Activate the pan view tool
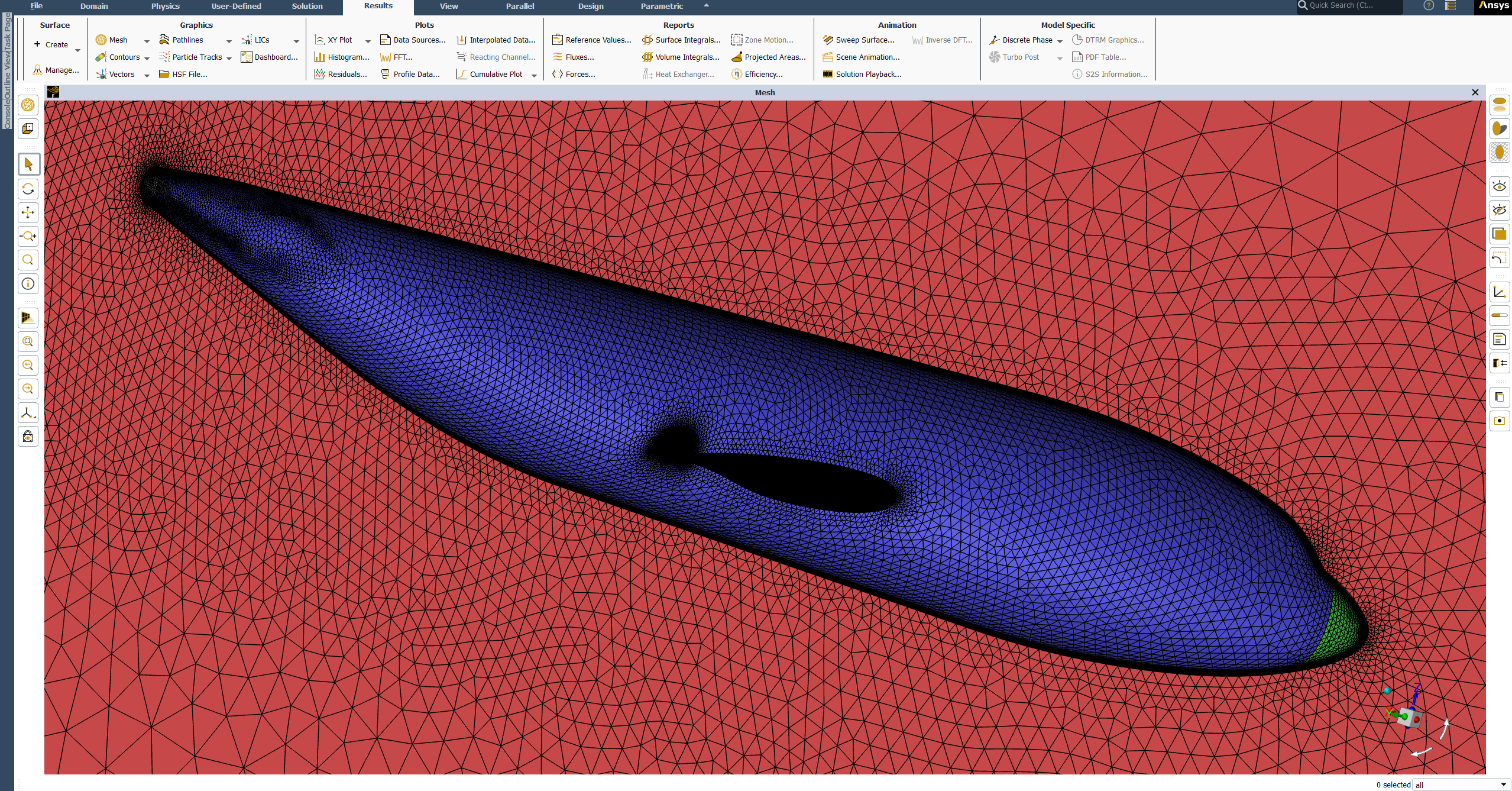The height and width of the screenshot is (791, 1512). [x=28, y=212]
